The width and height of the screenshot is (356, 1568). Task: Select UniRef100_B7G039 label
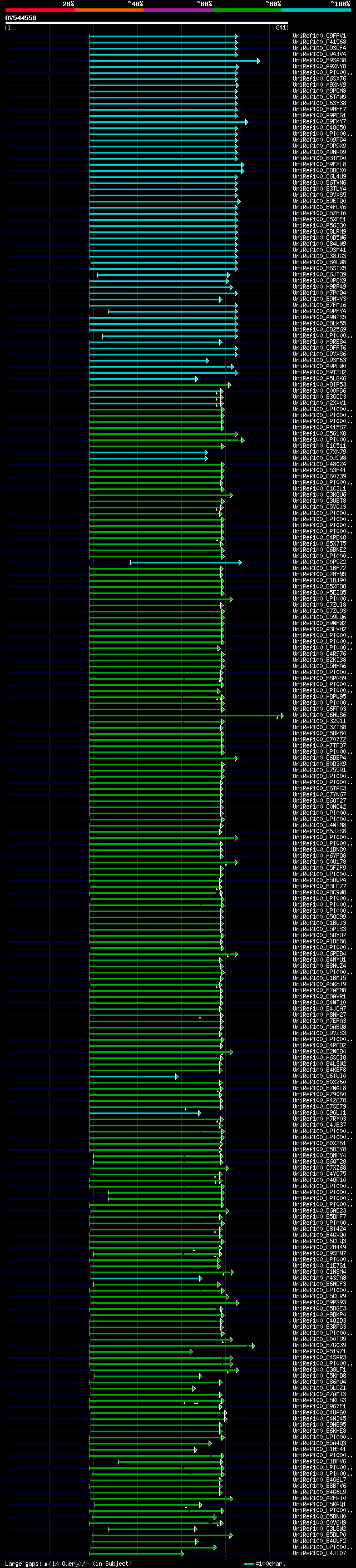click(x=319, y=1345)
